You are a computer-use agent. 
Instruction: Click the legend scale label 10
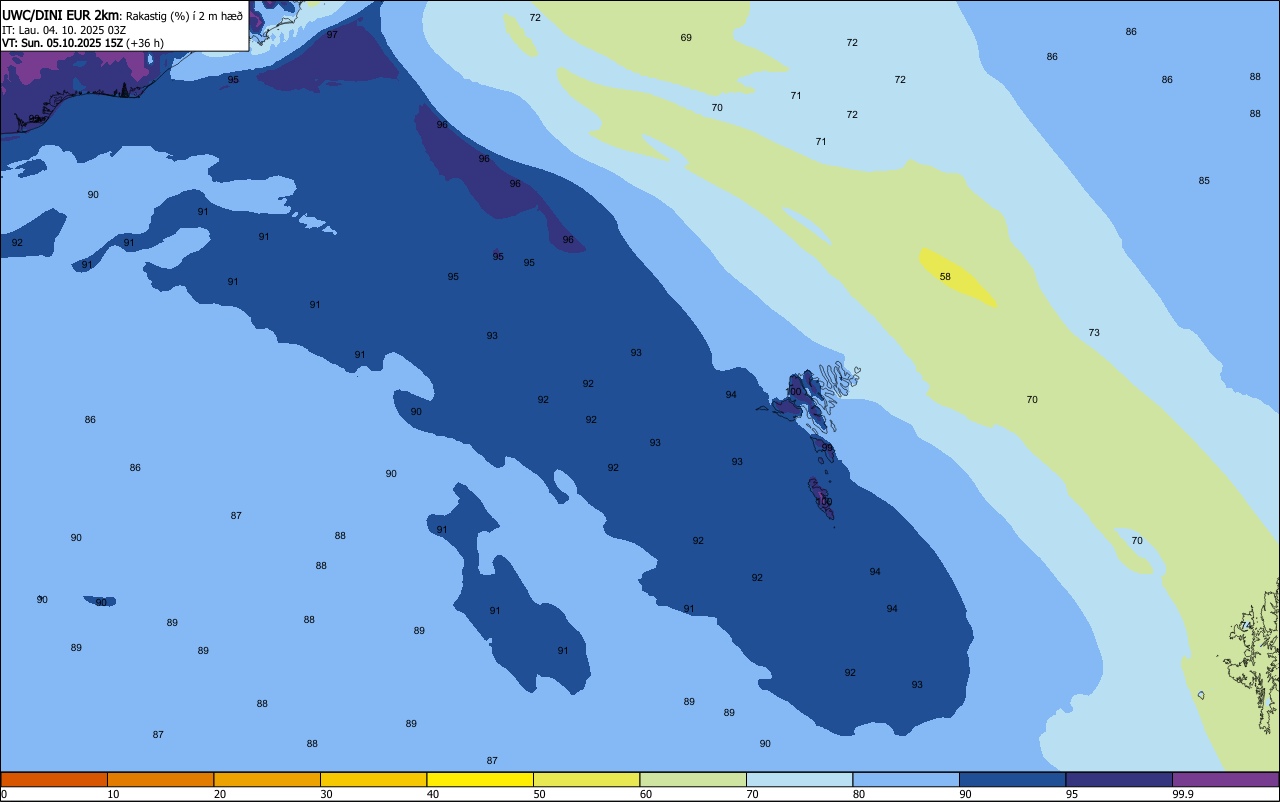[x=113, y=794]
